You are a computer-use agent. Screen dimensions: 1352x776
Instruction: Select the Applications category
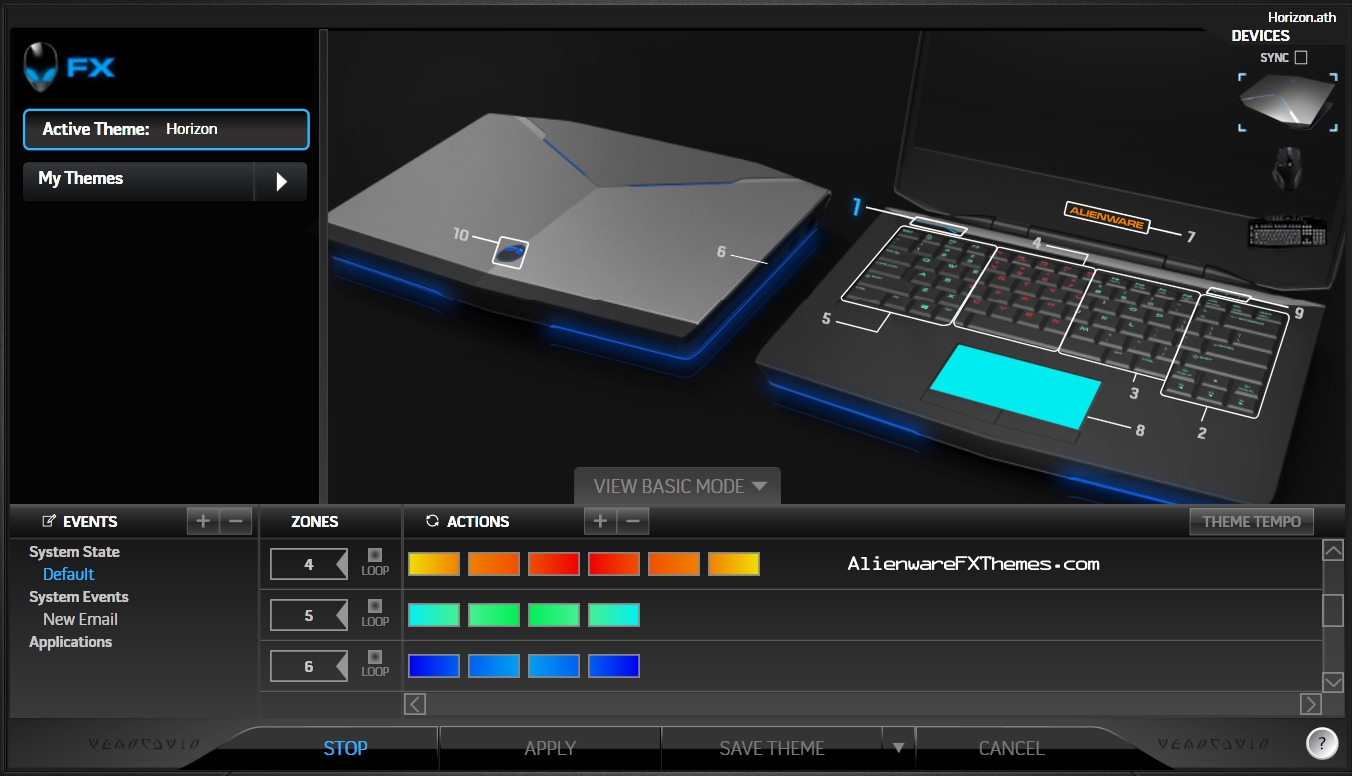tap(70, 642)
